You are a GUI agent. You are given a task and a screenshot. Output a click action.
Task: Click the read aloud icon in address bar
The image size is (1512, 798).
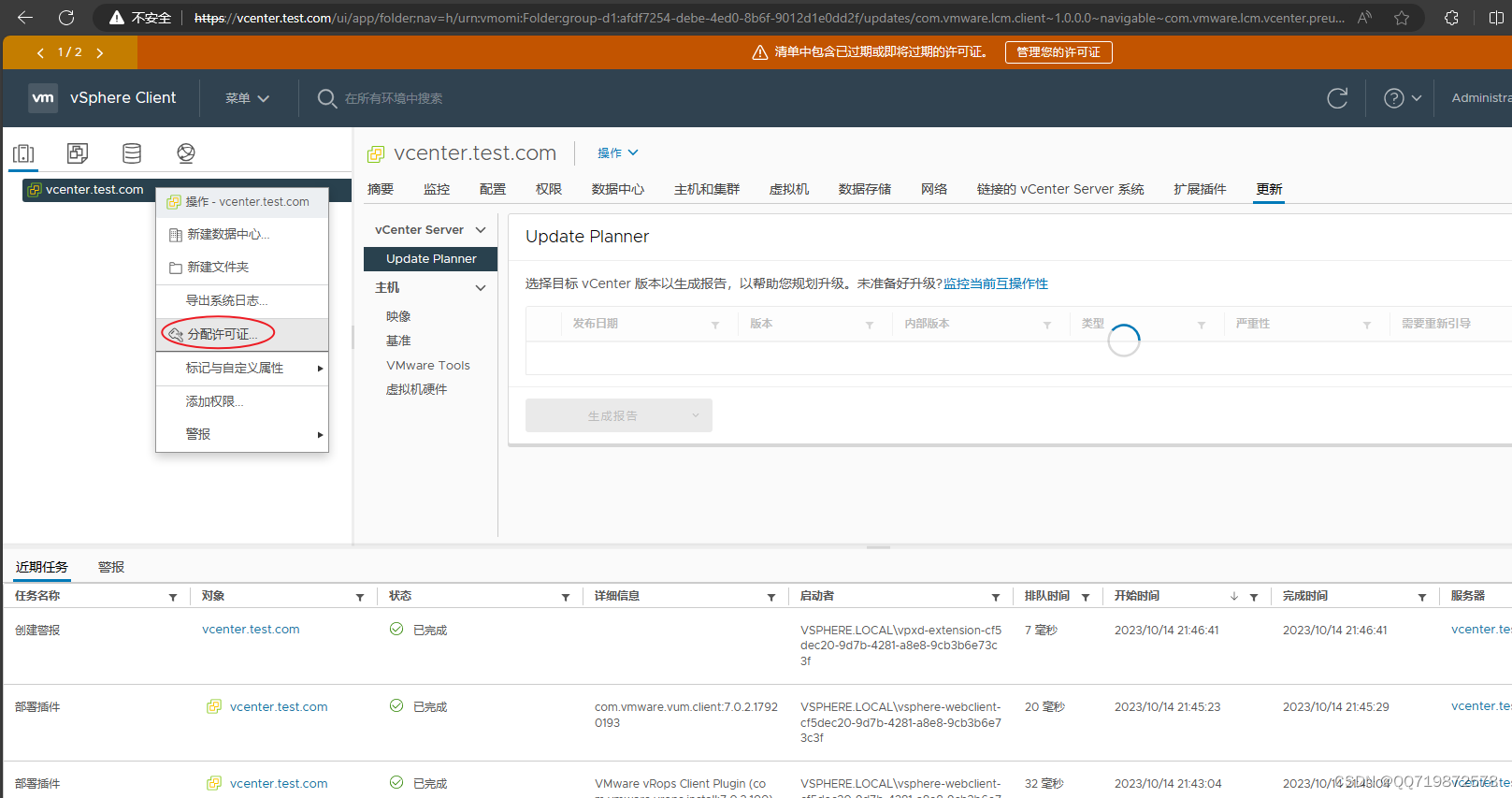tap(1364, 18)
